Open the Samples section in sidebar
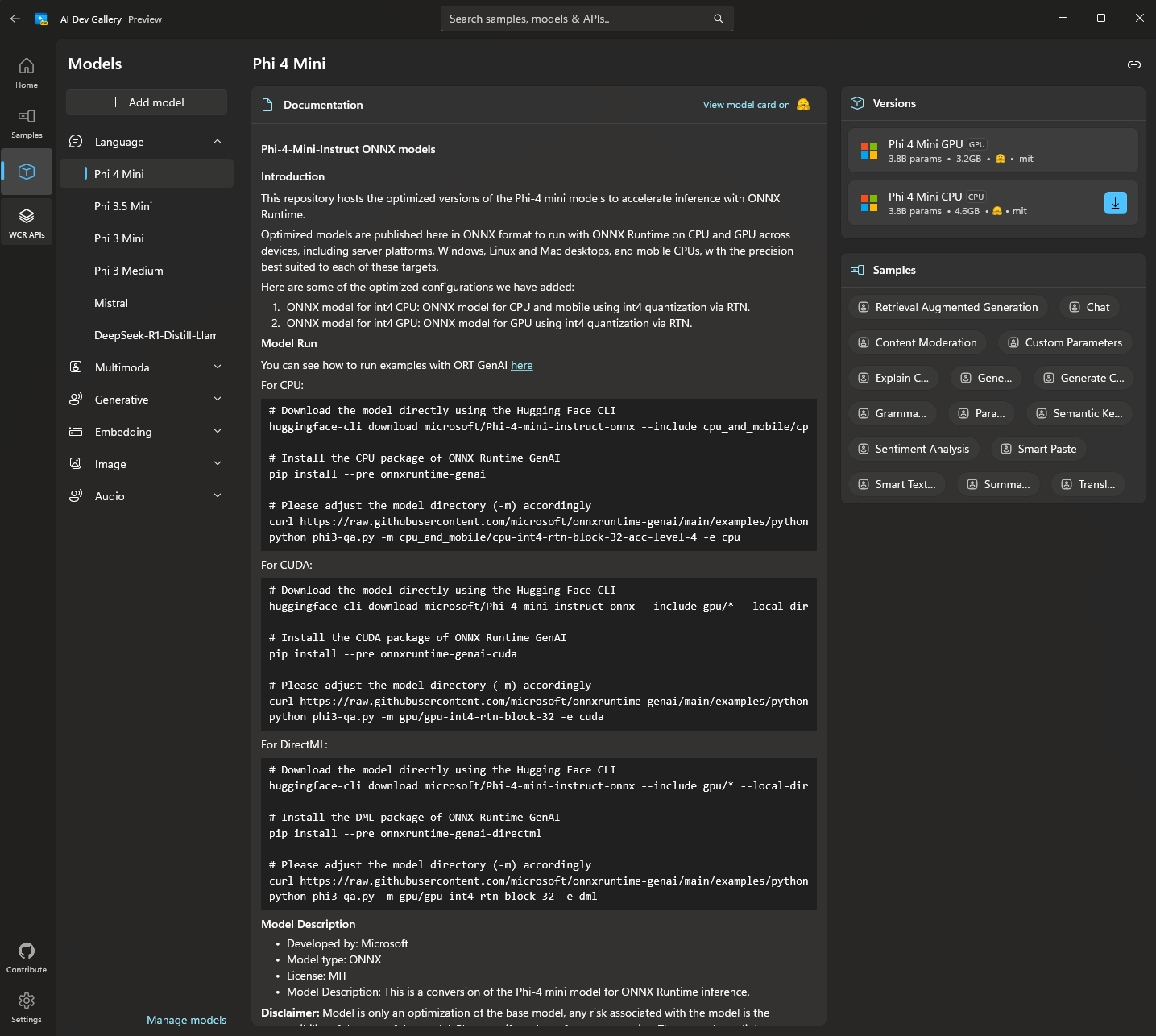Image resolution: width=1156 pixels, height=1036 pixels. [x=27, y=123]
